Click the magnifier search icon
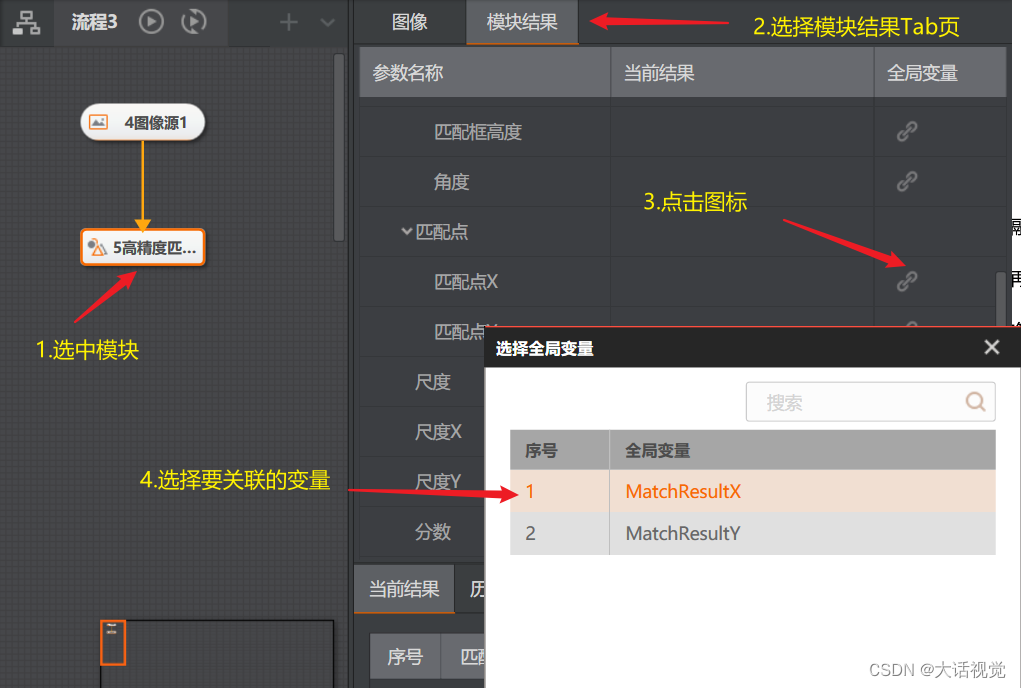The image size is (1021, 688). coord(975,402)
